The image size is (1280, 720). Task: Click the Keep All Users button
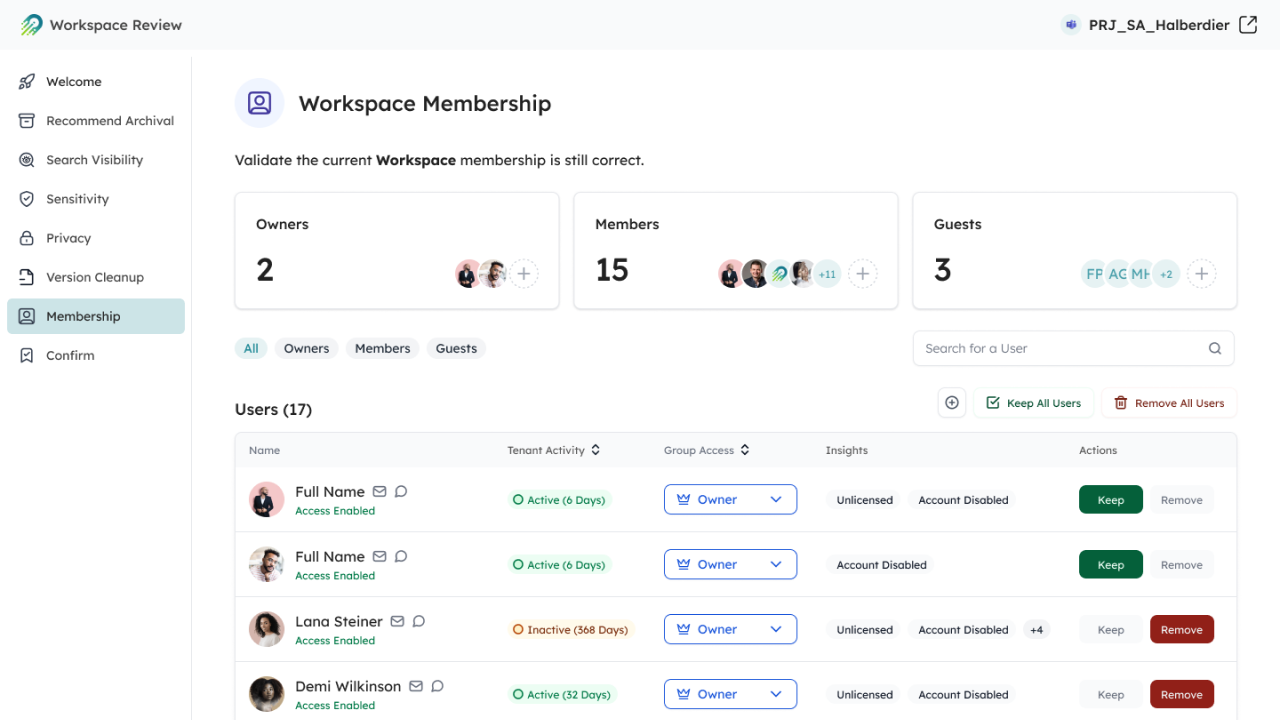1033,403
